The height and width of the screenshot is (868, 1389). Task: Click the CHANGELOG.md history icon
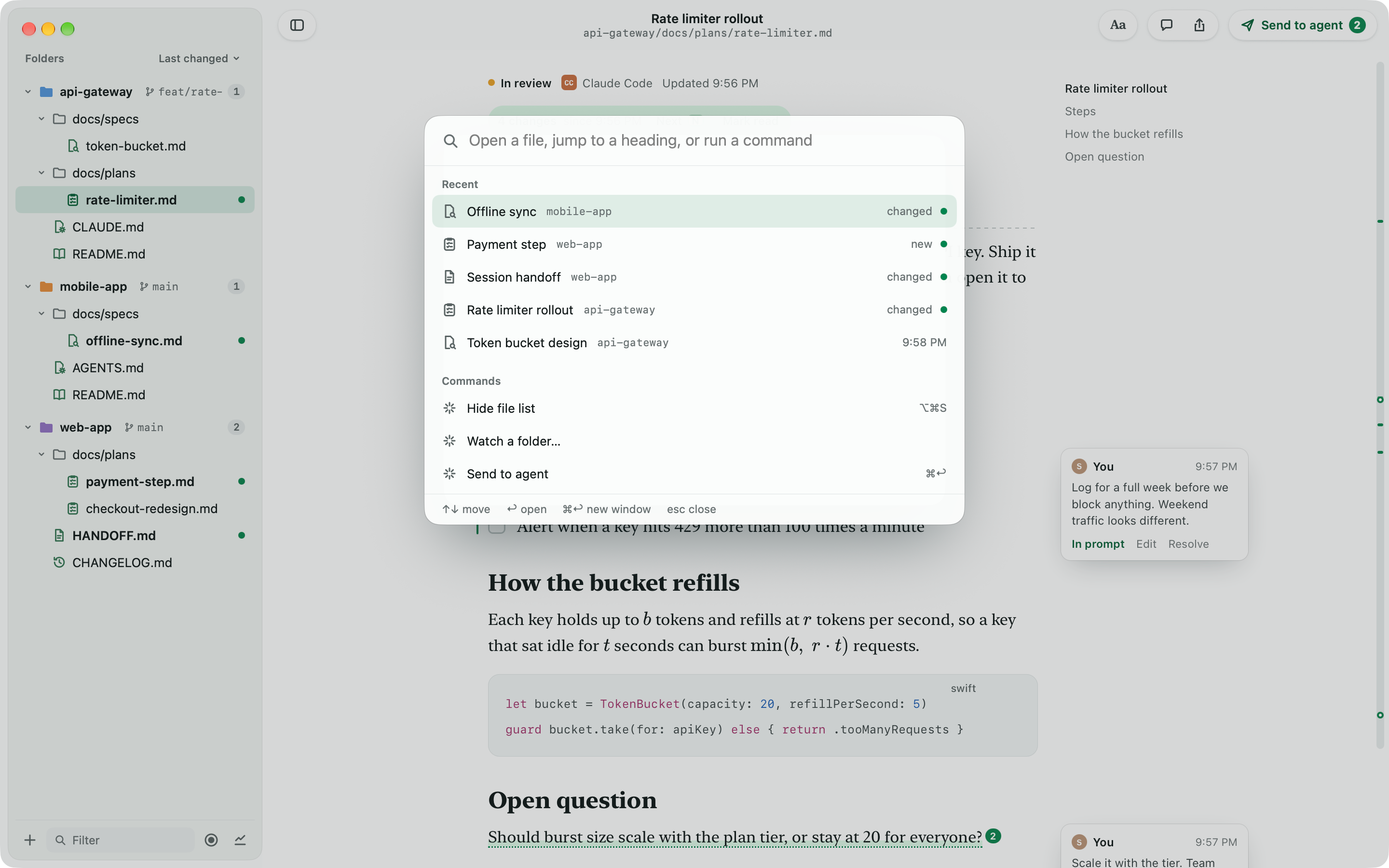(59, 562)
